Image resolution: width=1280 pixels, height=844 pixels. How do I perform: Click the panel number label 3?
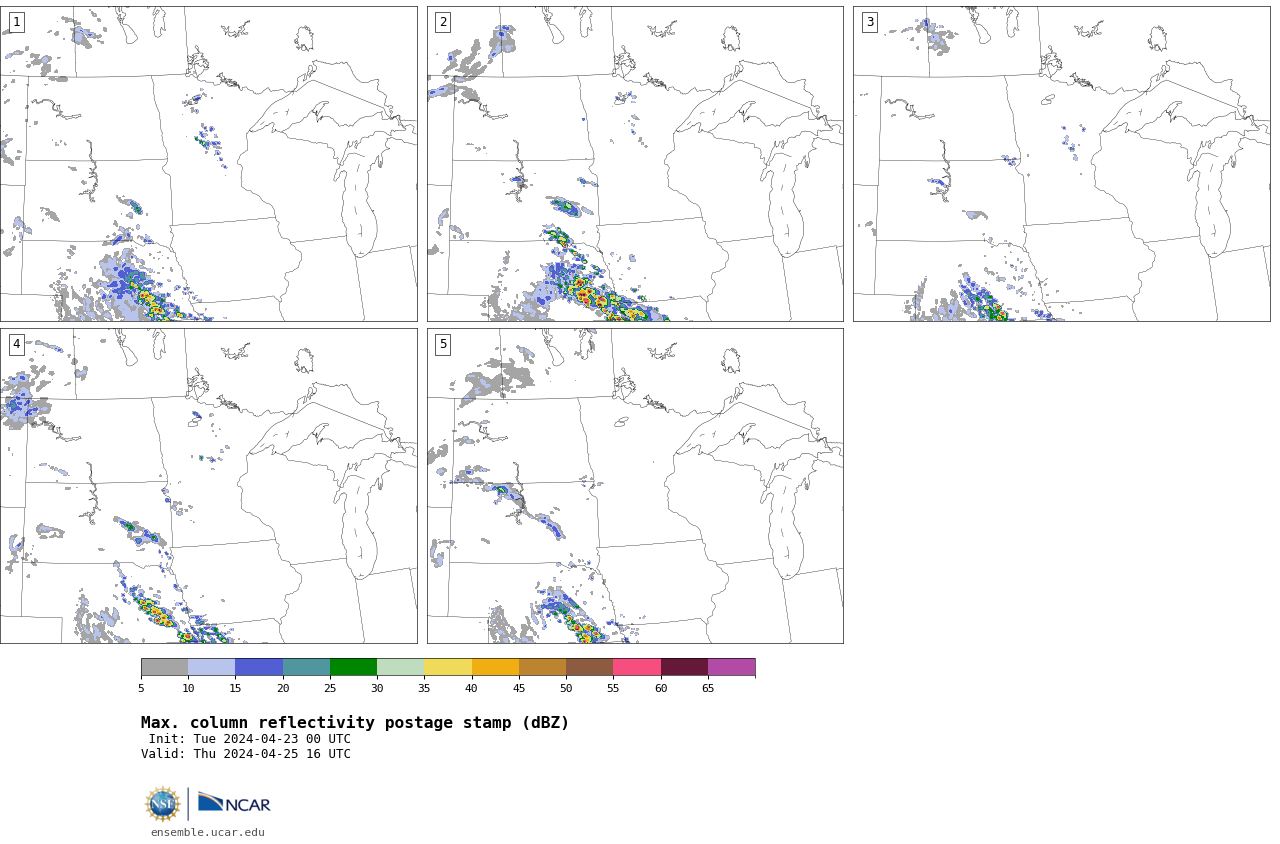click(x=870, y=22)
